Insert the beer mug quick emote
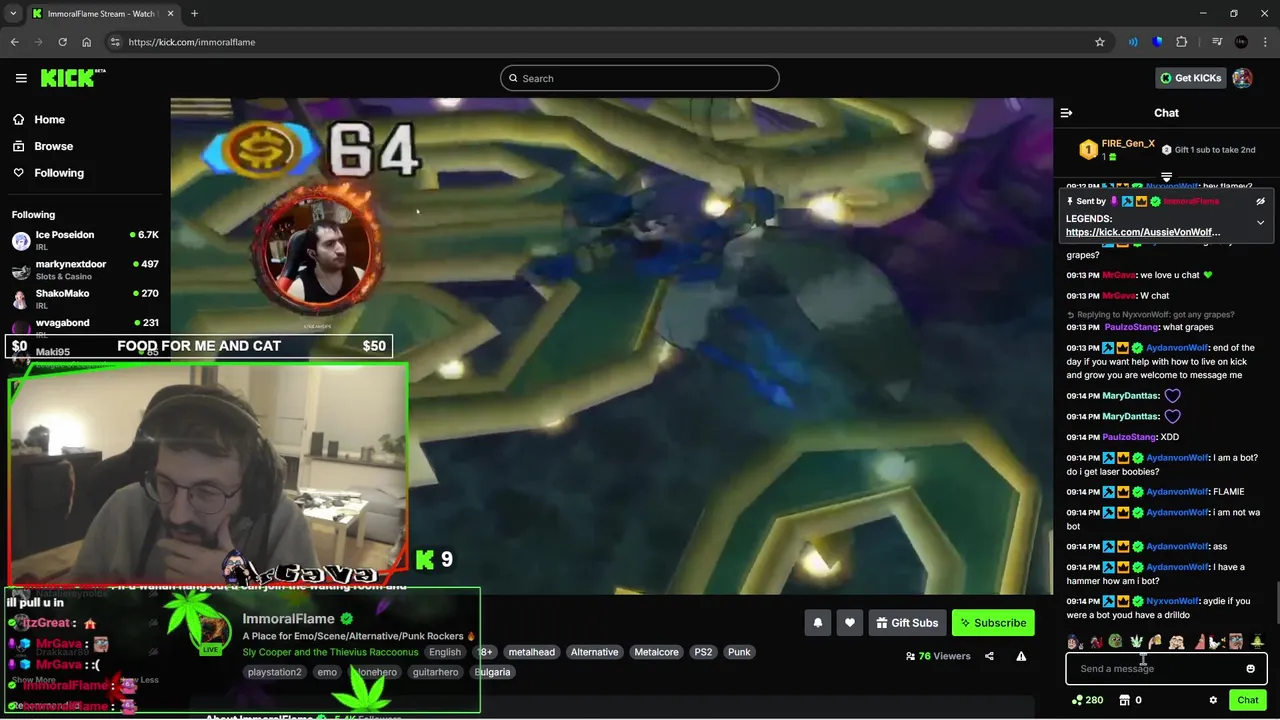 (x=1156, y=642)
